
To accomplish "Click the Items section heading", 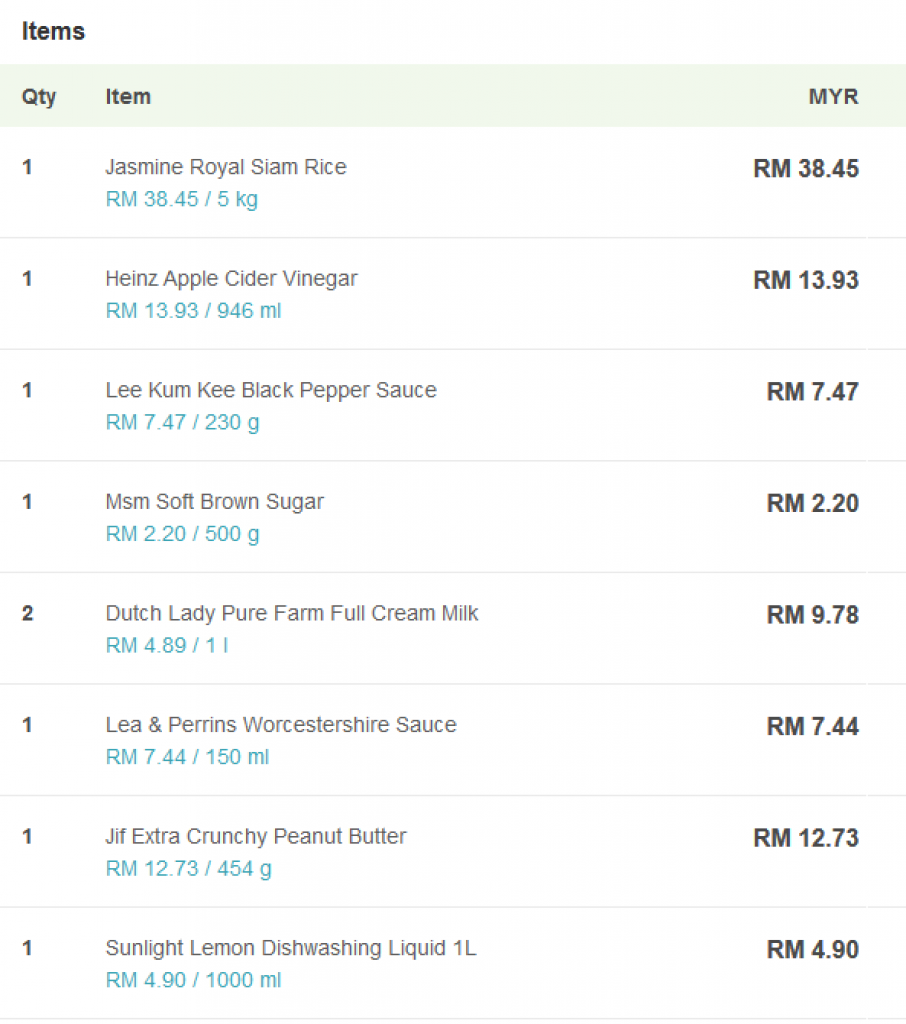I will click(x=54, y=31).
